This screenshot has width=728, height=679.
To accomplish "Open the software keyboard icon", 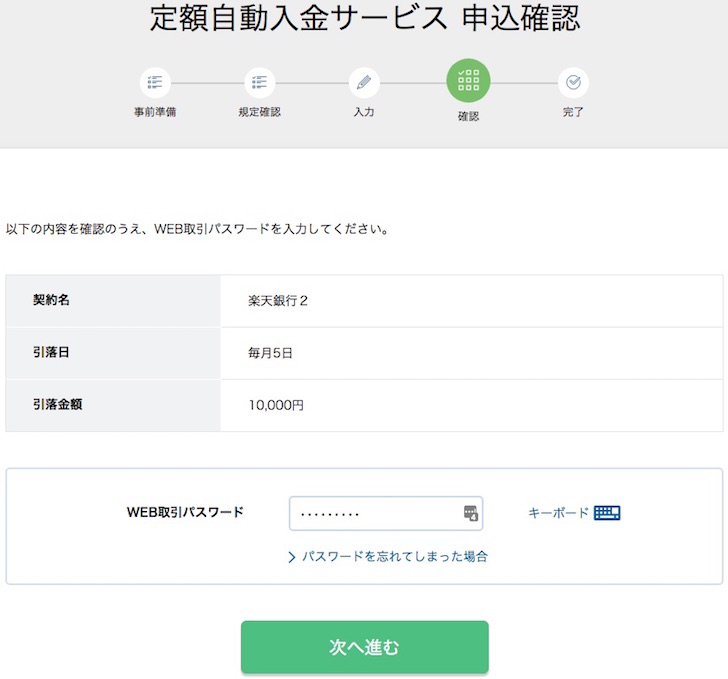I will click(607, 513).
